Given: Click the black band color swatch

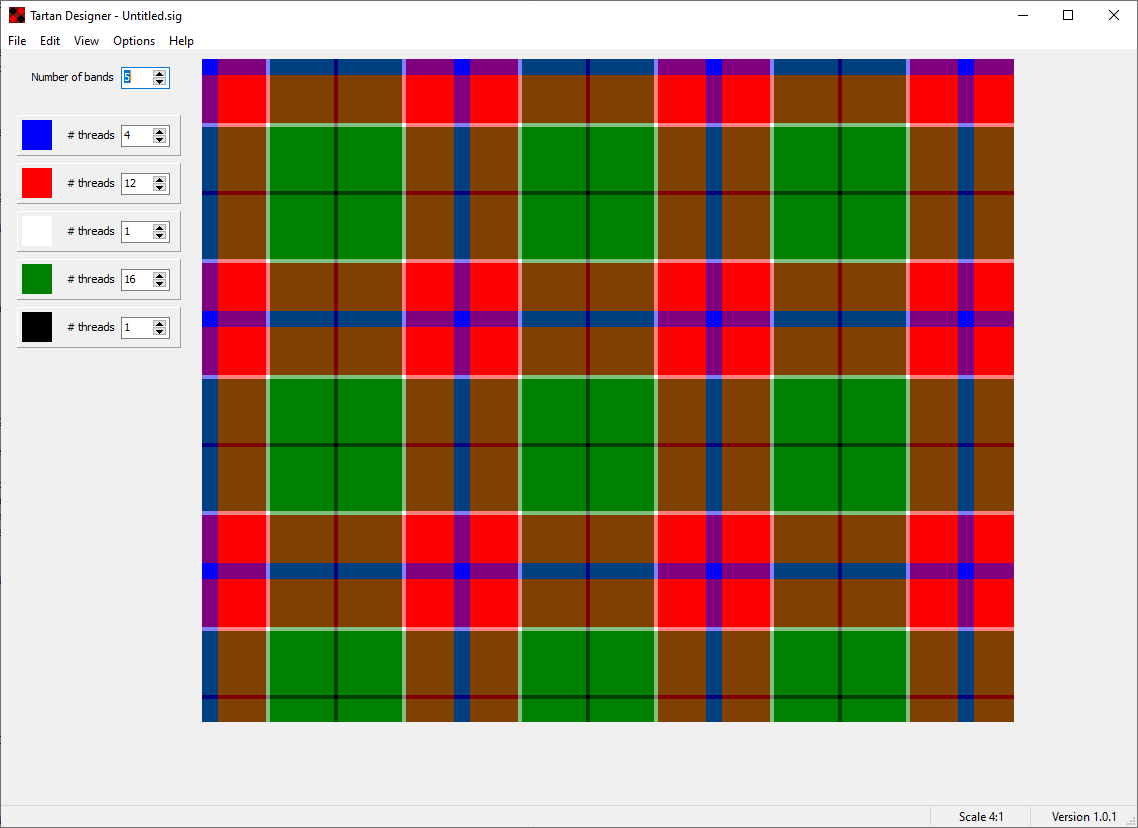Looking at the screenshot, I should (37, 327).
